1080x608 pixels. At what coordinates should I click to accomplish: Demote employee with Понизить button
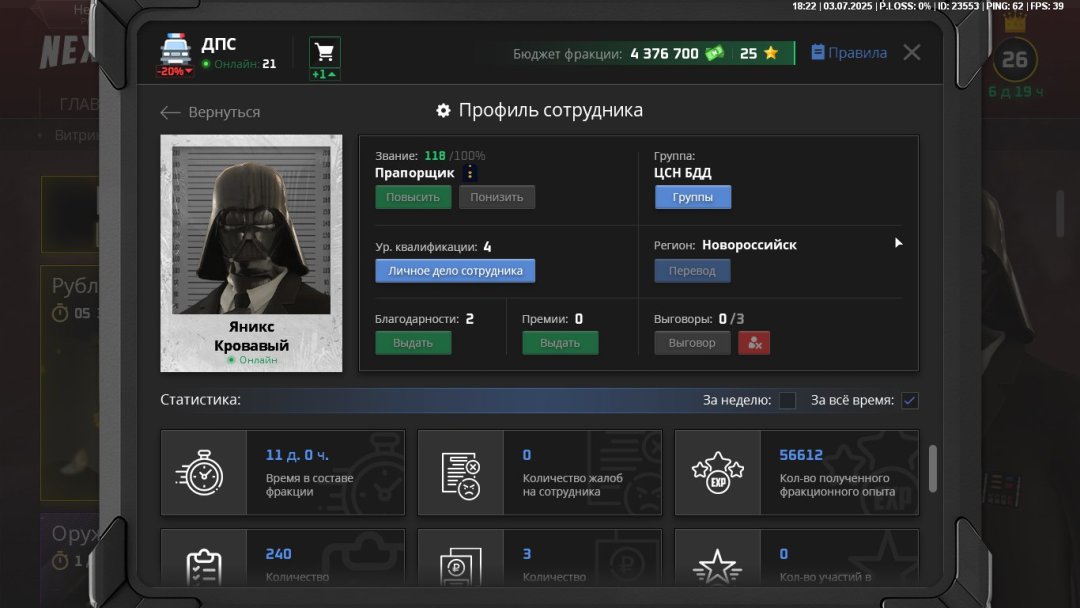[497, 197]
